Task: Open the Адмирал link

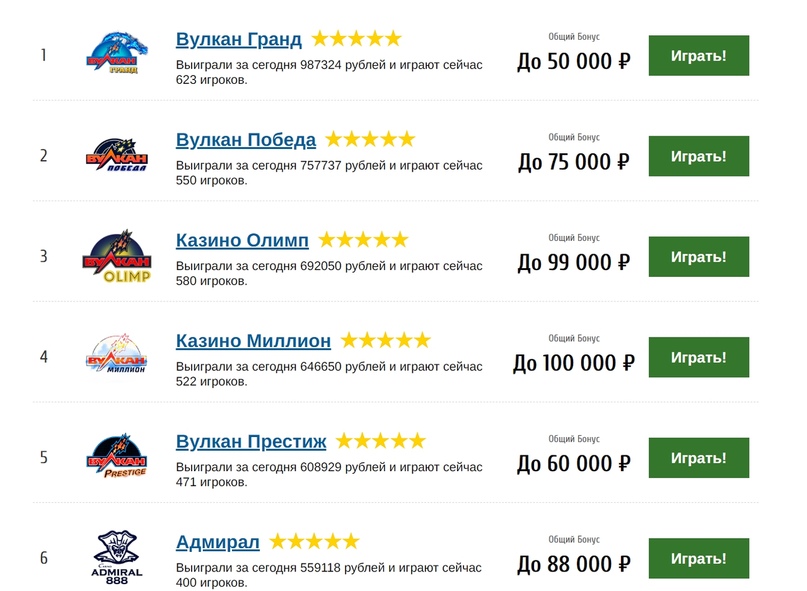Action: pyautogui.click(x=217, y=542)
